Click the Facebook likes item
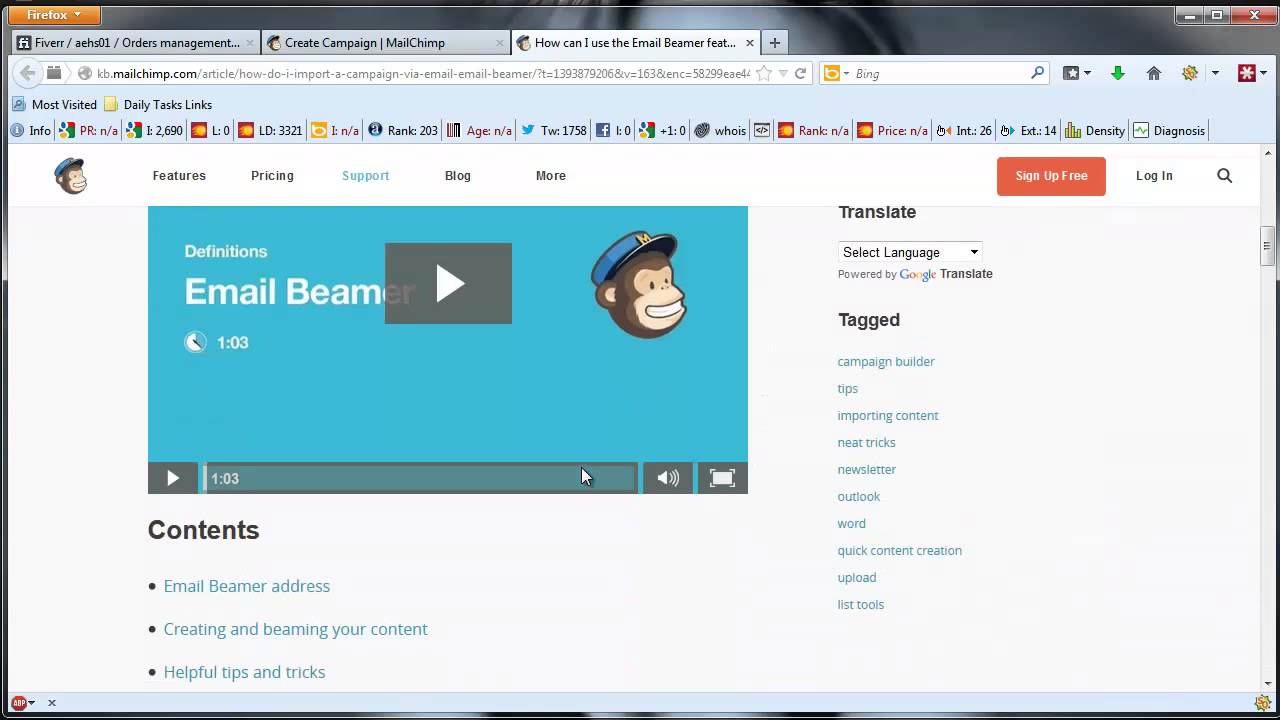The height and width of the screenshot is (720, 1280). click(614, 130)
